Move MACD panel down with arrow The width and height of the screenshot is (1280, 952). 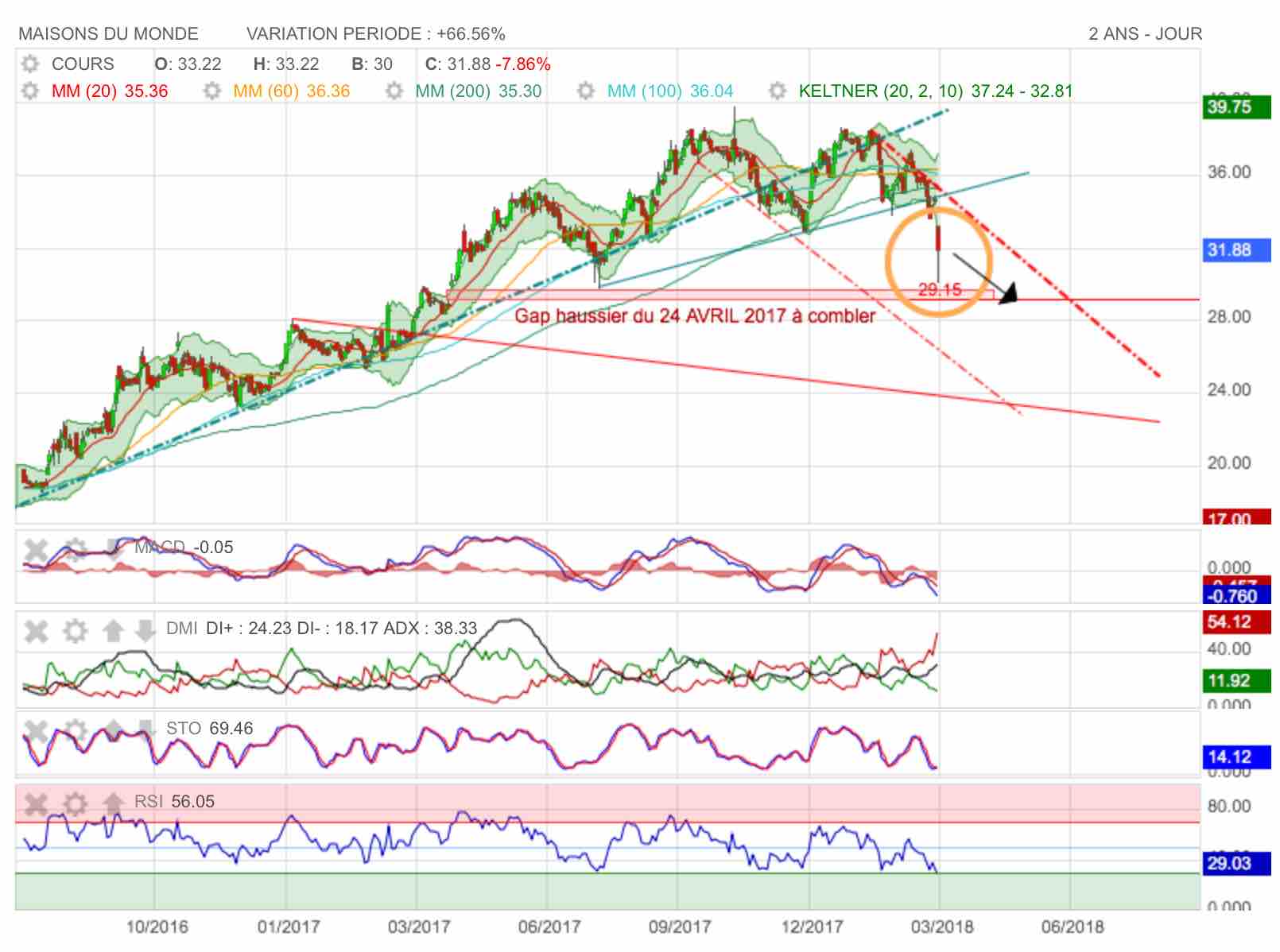click(x=114, y=549)
